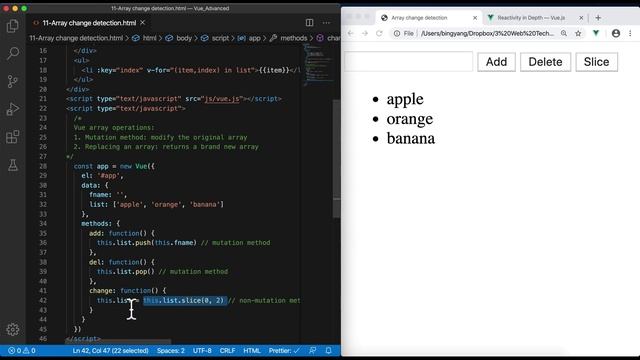This screenshot has width=640, height=360.
Task: Select the body breadcrumb item
Action: [184, 38]
